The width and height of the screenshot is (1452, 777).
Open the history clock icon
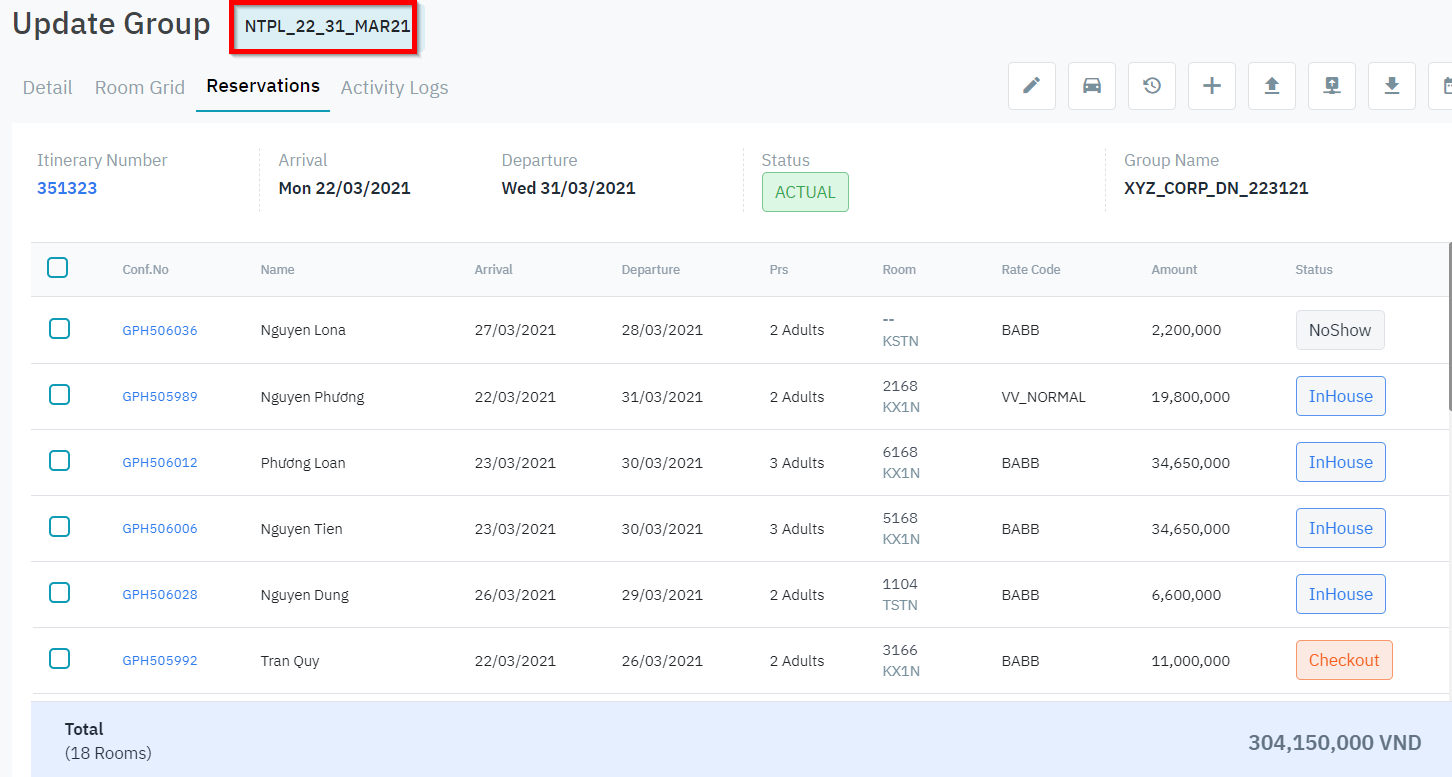pyautogui.click(x=1151, y=86)
